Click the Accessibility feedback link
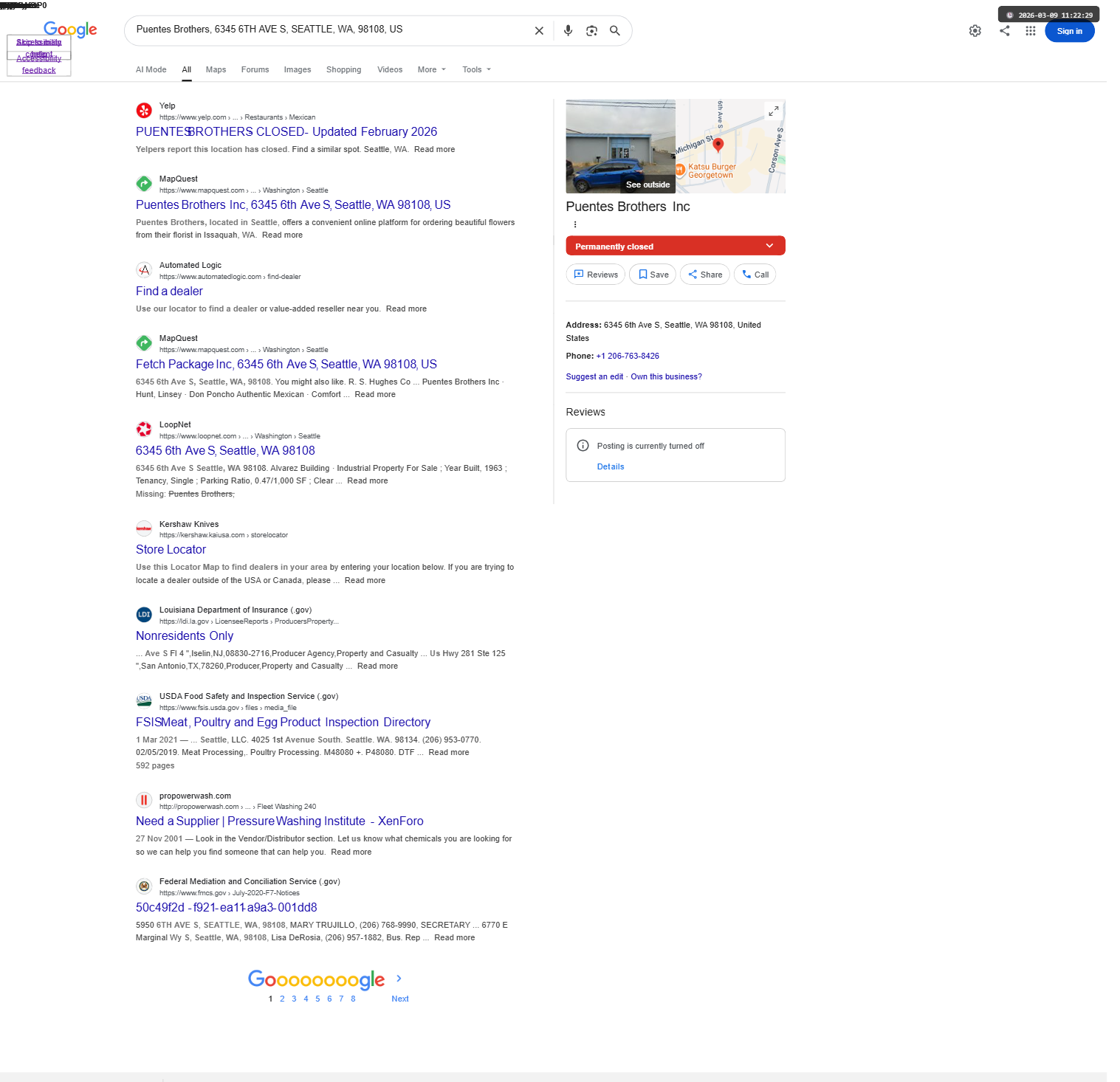 (39, 64)
